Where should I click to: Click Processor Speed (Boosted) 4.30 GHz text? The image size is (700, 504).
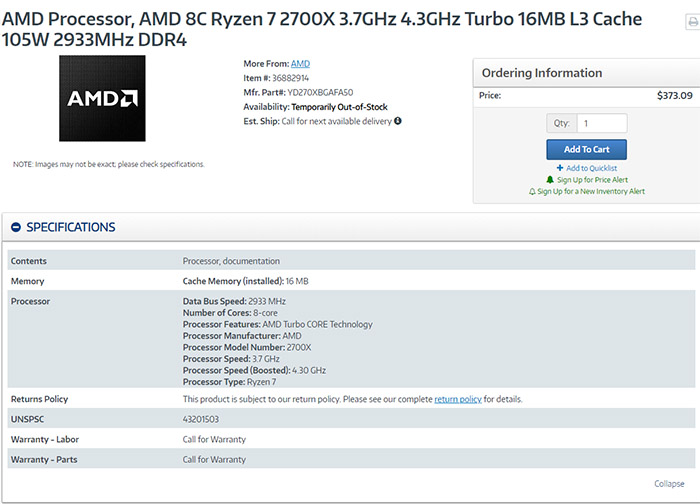pyautogui.click(x=254, y=371)
